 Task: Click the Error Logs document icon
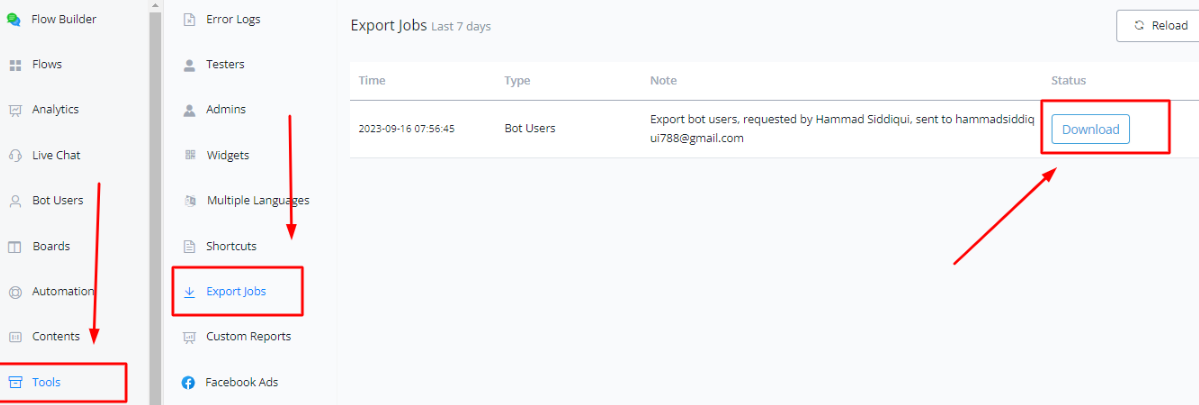190,19
